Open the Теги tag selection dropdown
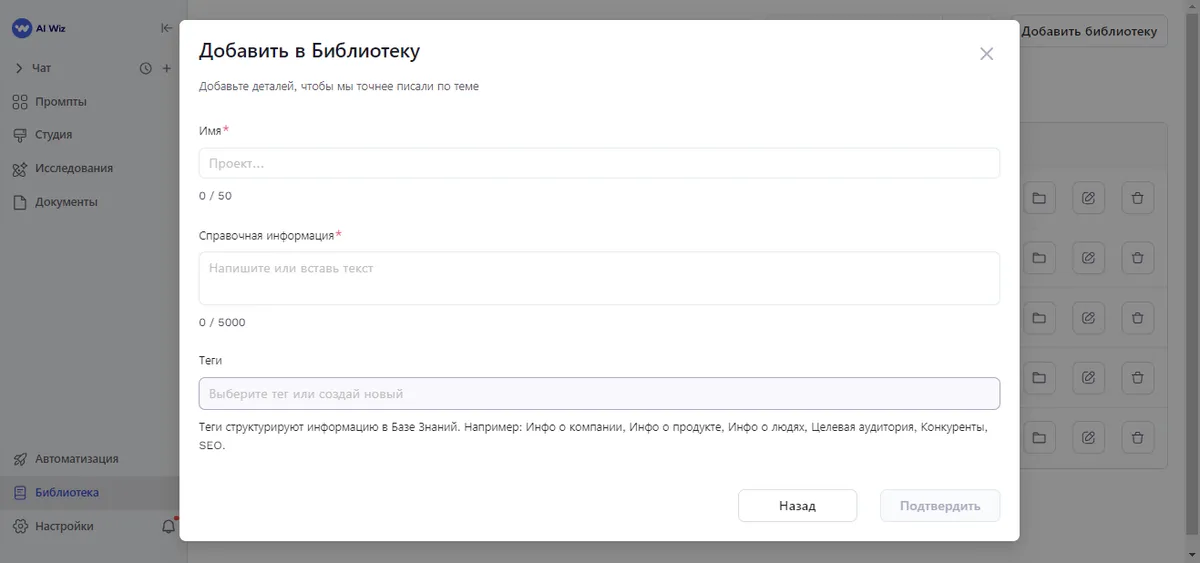 599,394
